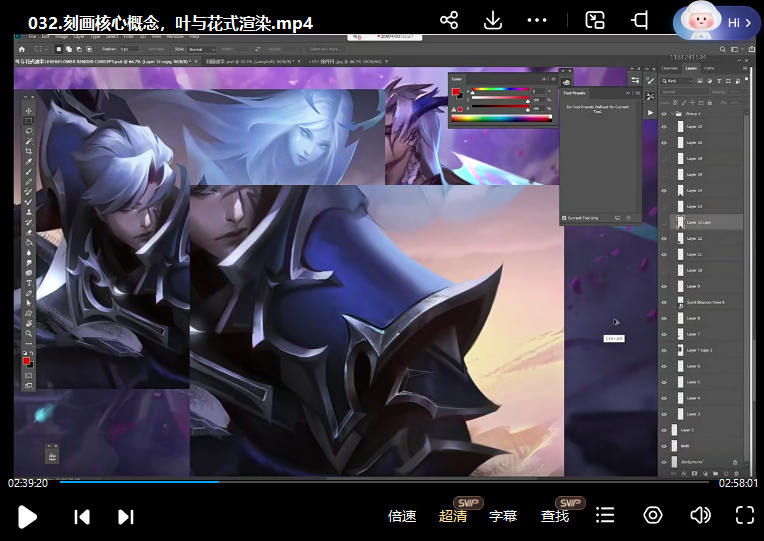764x541 pixels.
Task: Enter fullscreen mode
Action: tap(744, 515)
